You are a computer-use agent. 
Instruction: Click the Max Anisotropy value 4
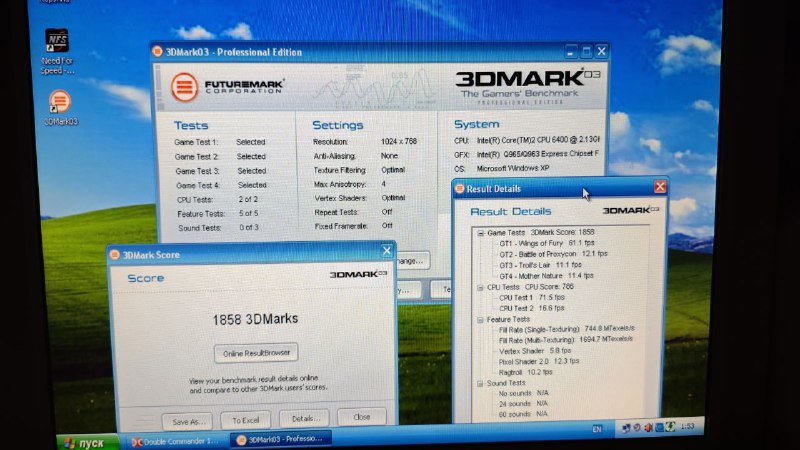point(383,184)
